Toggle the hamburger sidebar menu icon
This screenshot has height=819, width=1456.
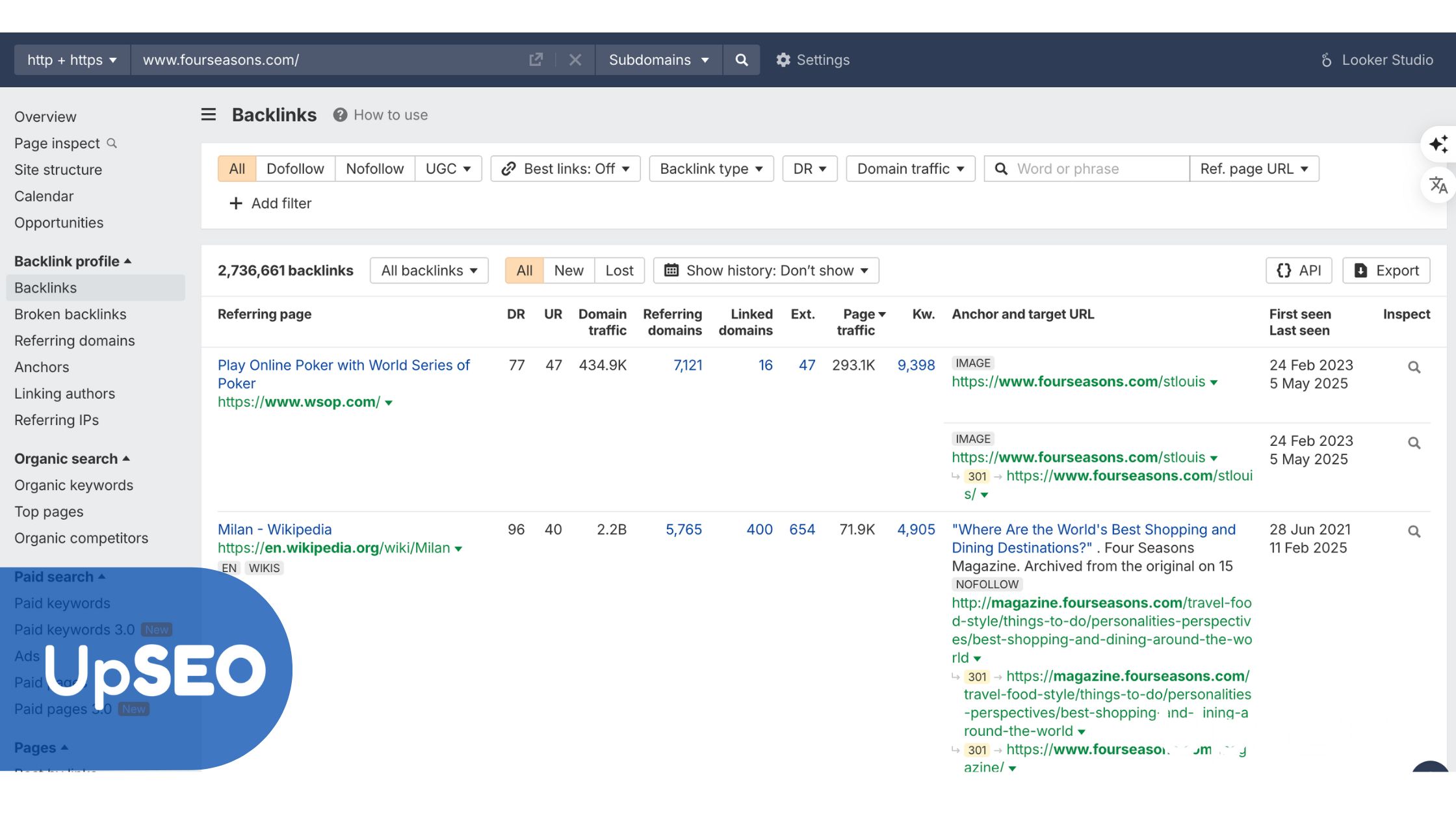208,115
